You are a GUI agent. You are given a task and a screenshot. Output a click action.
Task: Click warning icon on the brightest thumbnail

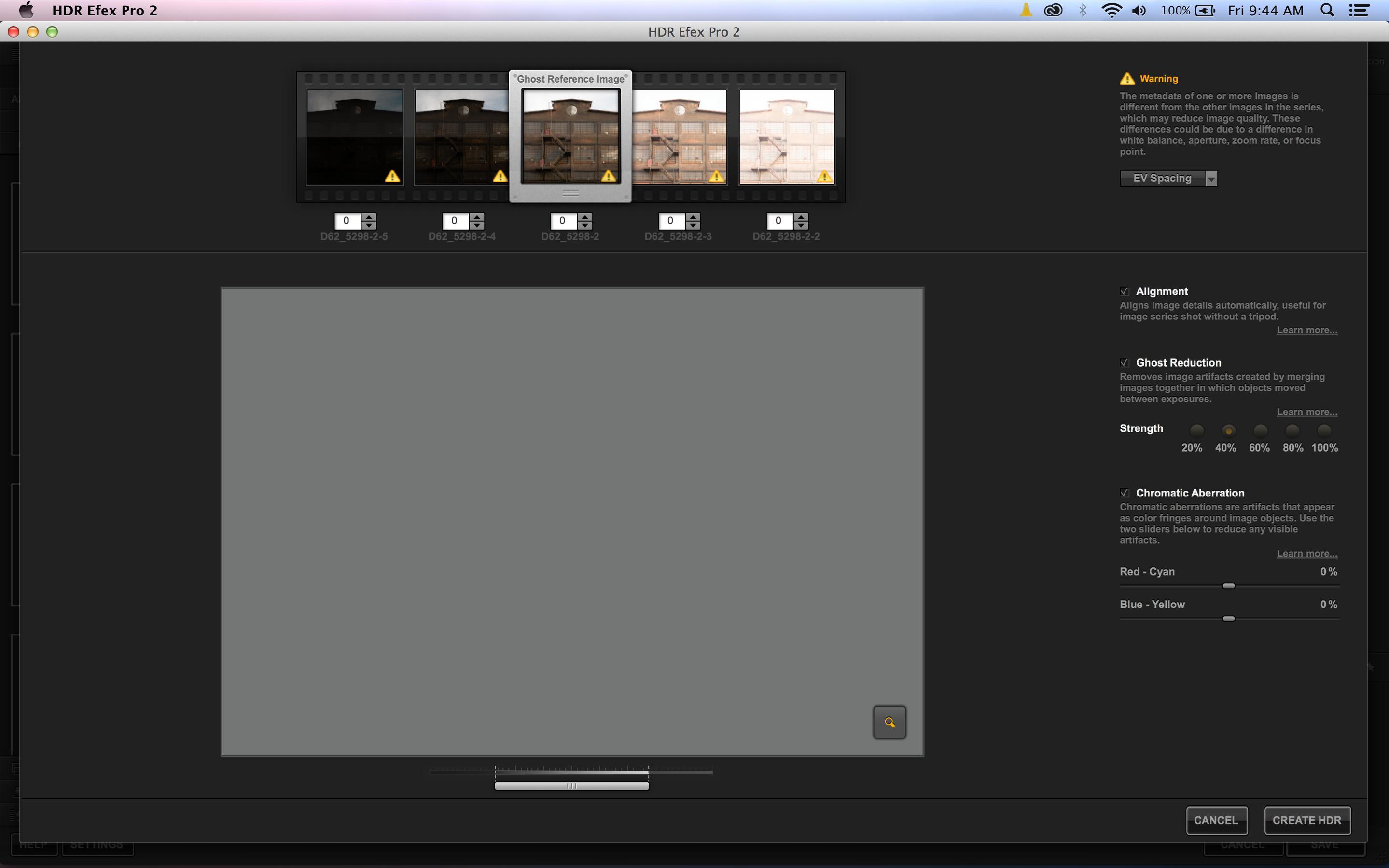pyautogui.click(x=824, y=176)
